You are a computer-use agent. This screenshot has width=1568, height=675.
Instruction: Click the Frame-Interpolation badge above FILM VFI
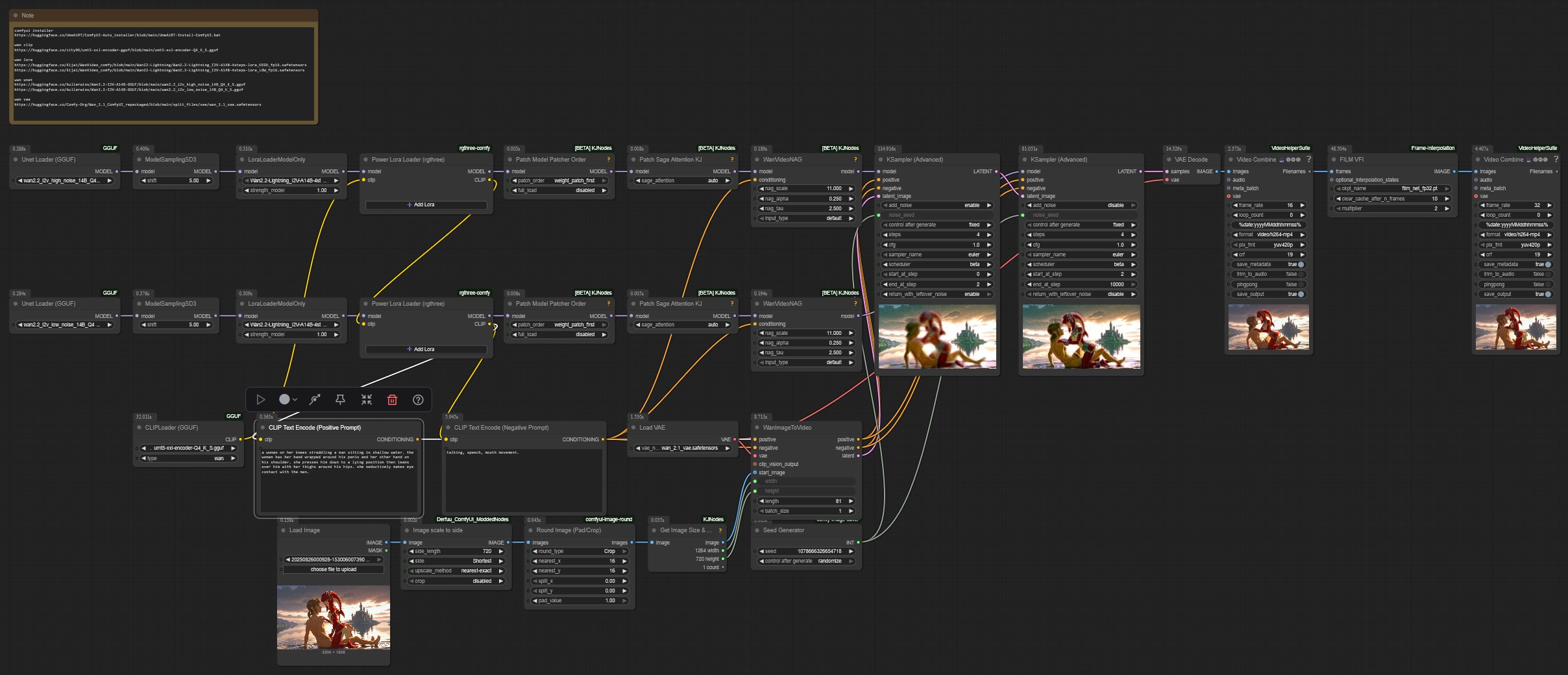pos(1432,148)
